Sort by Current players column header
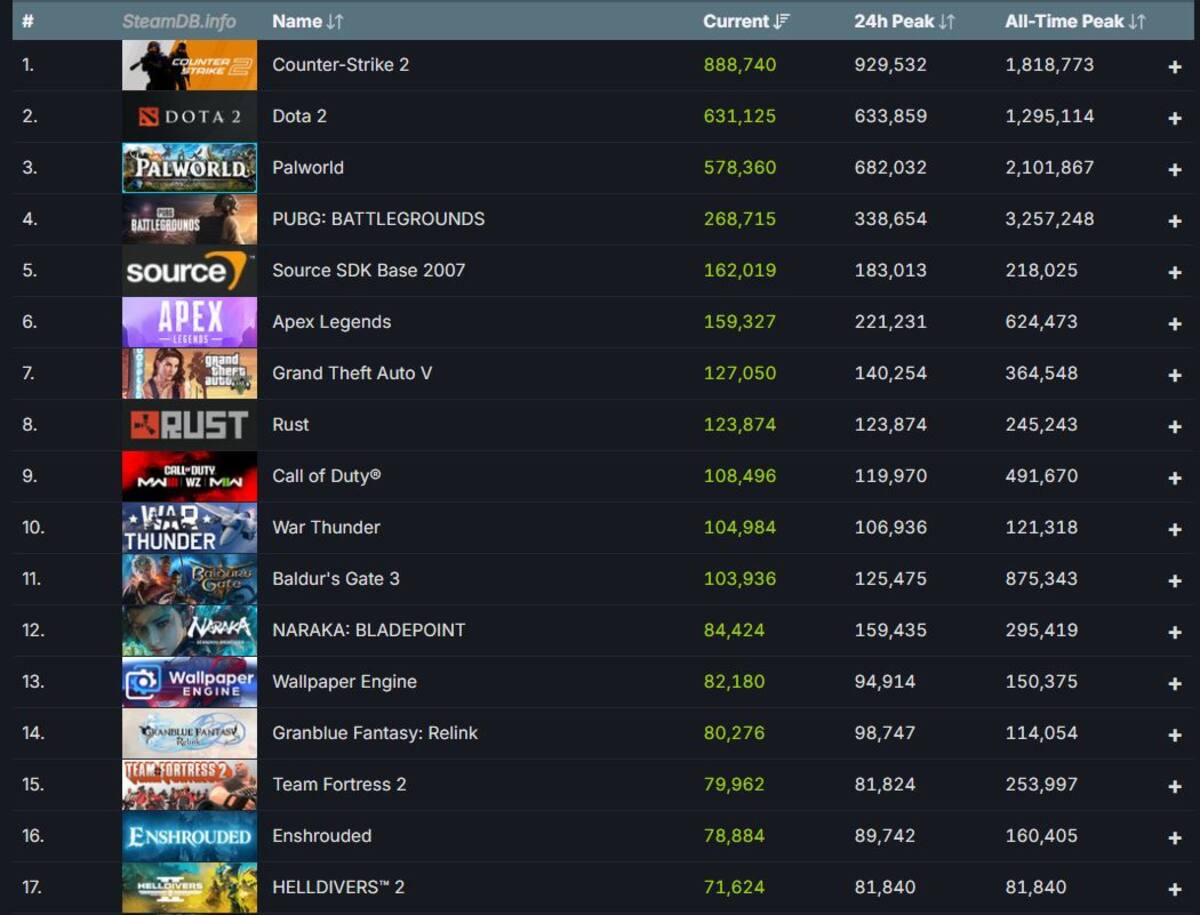This screenshot has width=1200, height=915. pyautogui.click(x=746, y=21)
